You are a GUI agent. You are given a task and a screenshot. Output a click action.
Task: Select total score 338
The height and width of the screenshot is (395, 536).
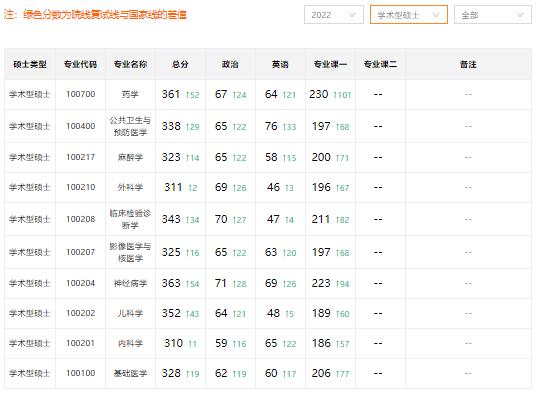(x=171, y=126)
